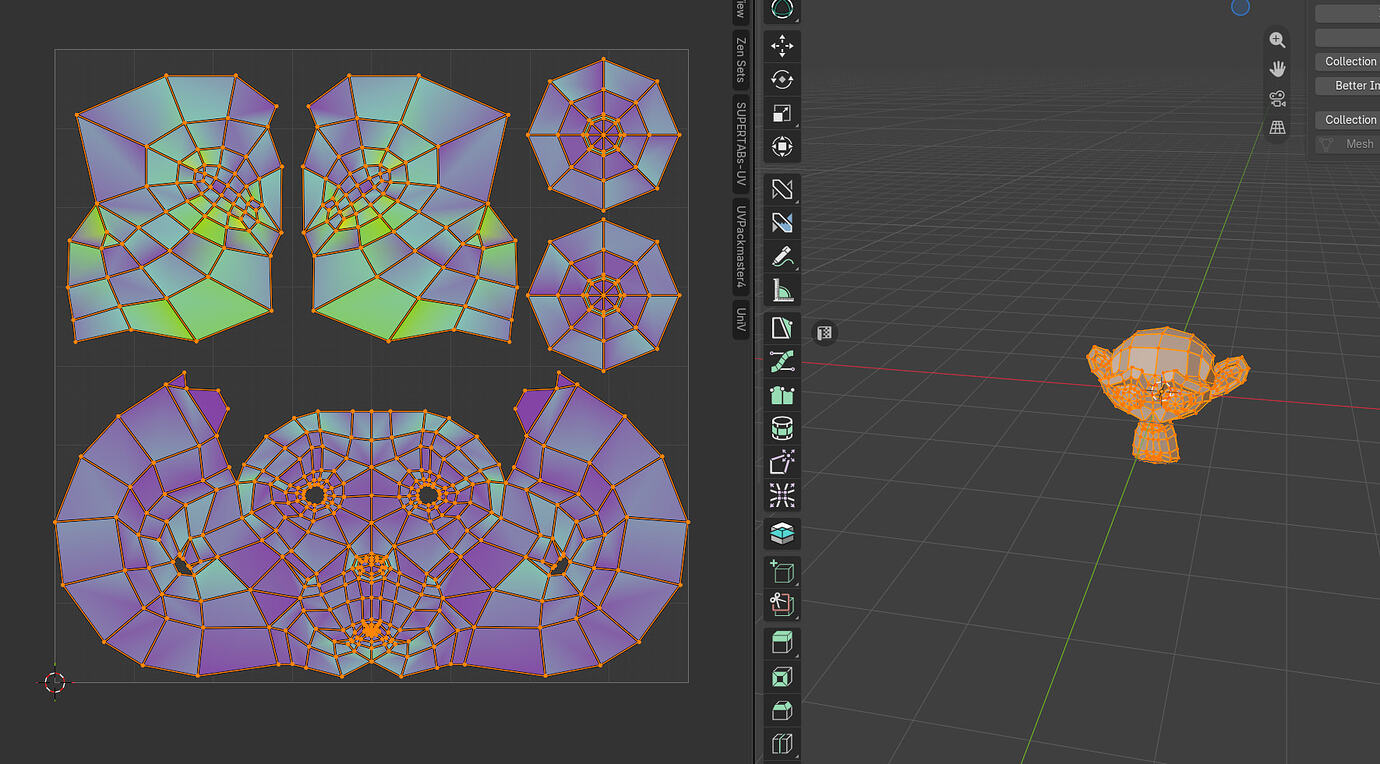Click the small checkered icon beside the toolbar

click(824, 333)
